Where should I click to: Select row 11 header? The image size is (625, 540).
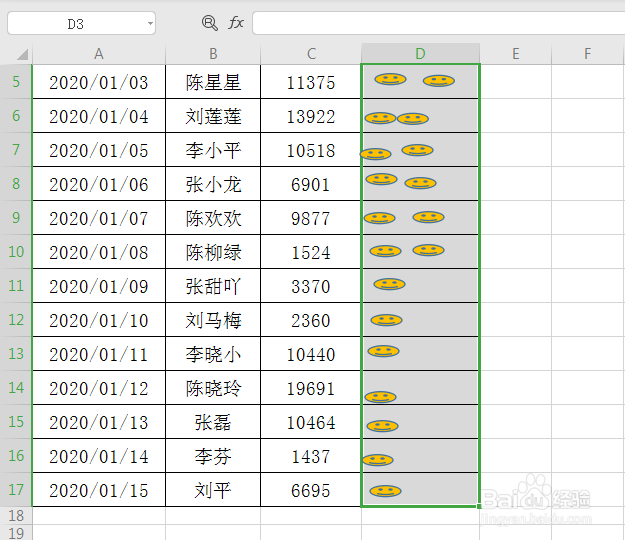pos(16,286)
